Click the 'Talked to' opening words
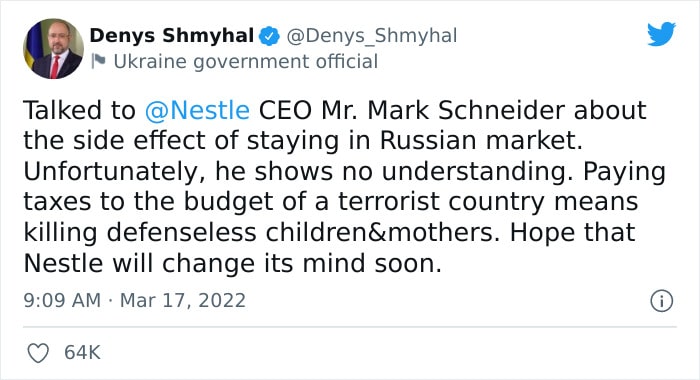The height and width of the screenshot is (380, 700). 79,110
